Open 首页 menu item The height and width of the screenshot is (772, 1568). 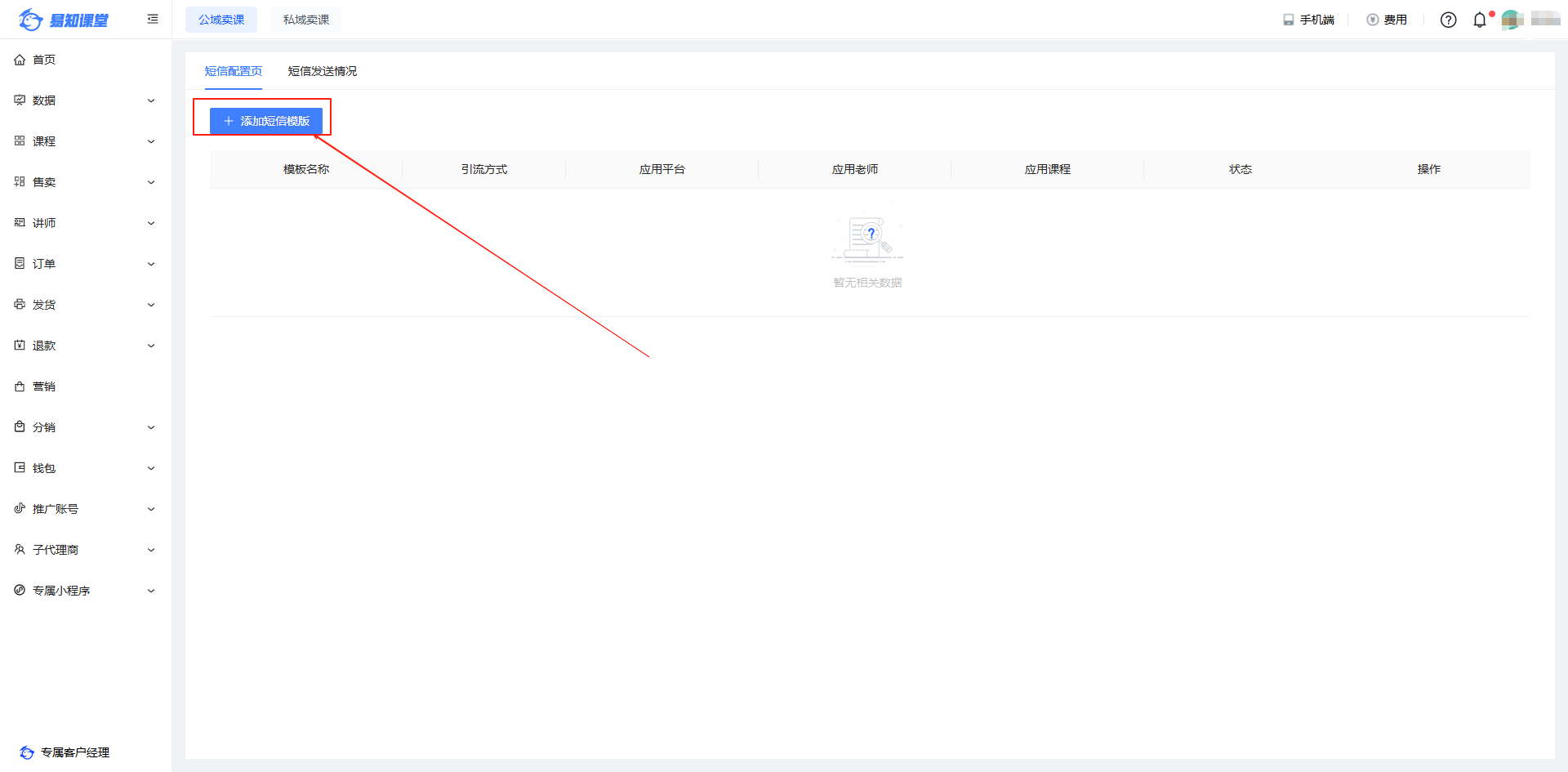(86, 60)
